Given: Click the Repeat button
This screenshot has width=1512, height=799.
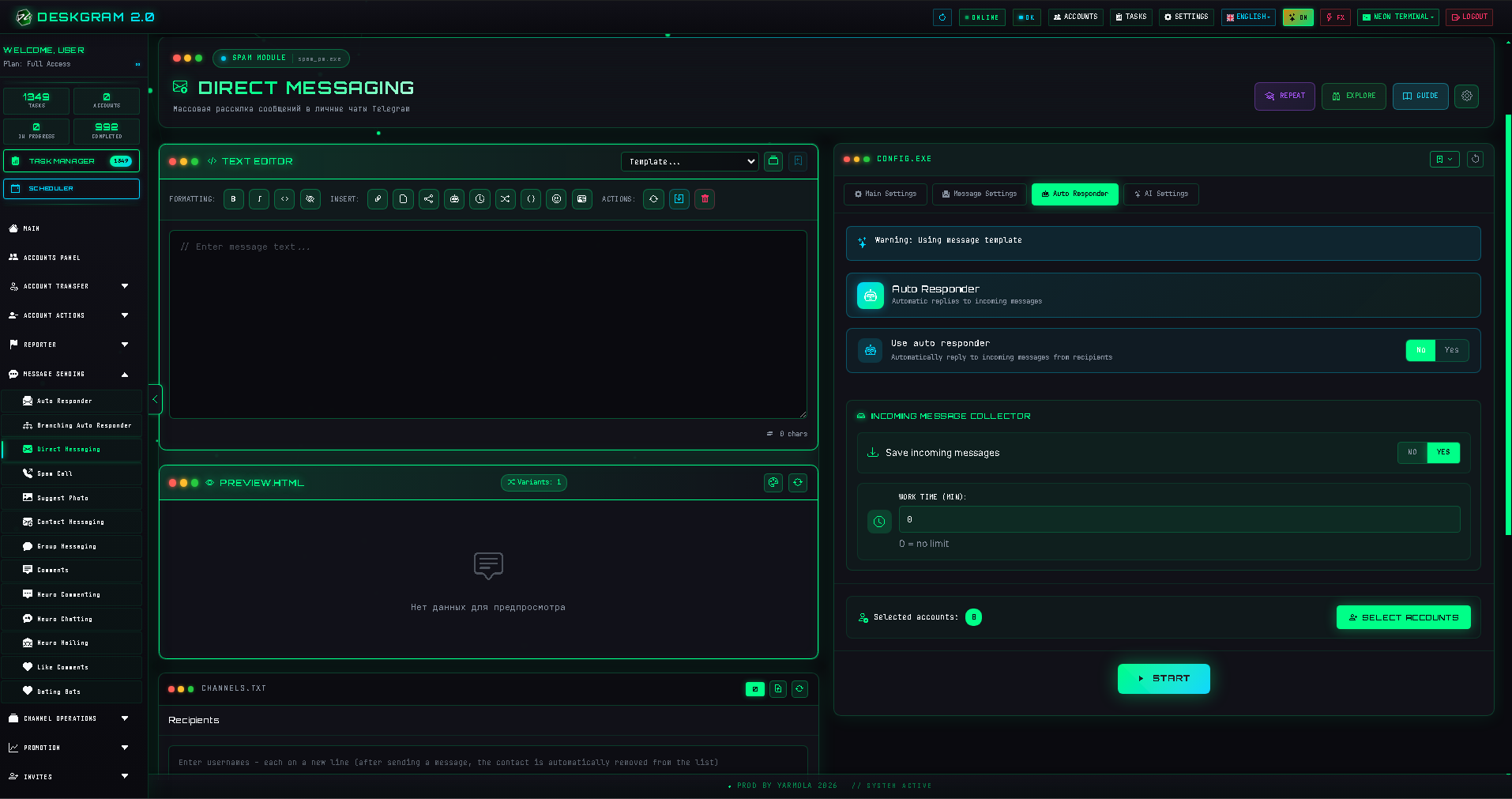Looking at the screenshot, I should [1284, 96].
